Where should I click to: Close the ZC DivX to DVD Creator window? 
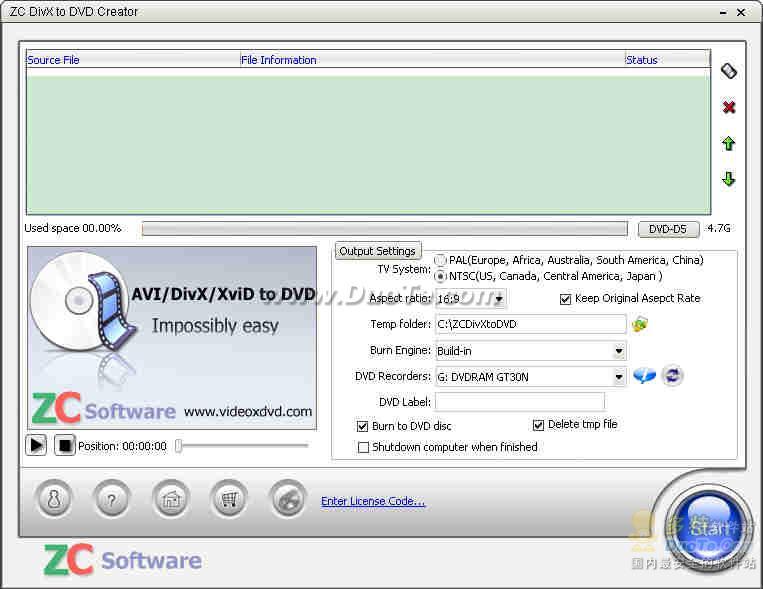[742, 12]
